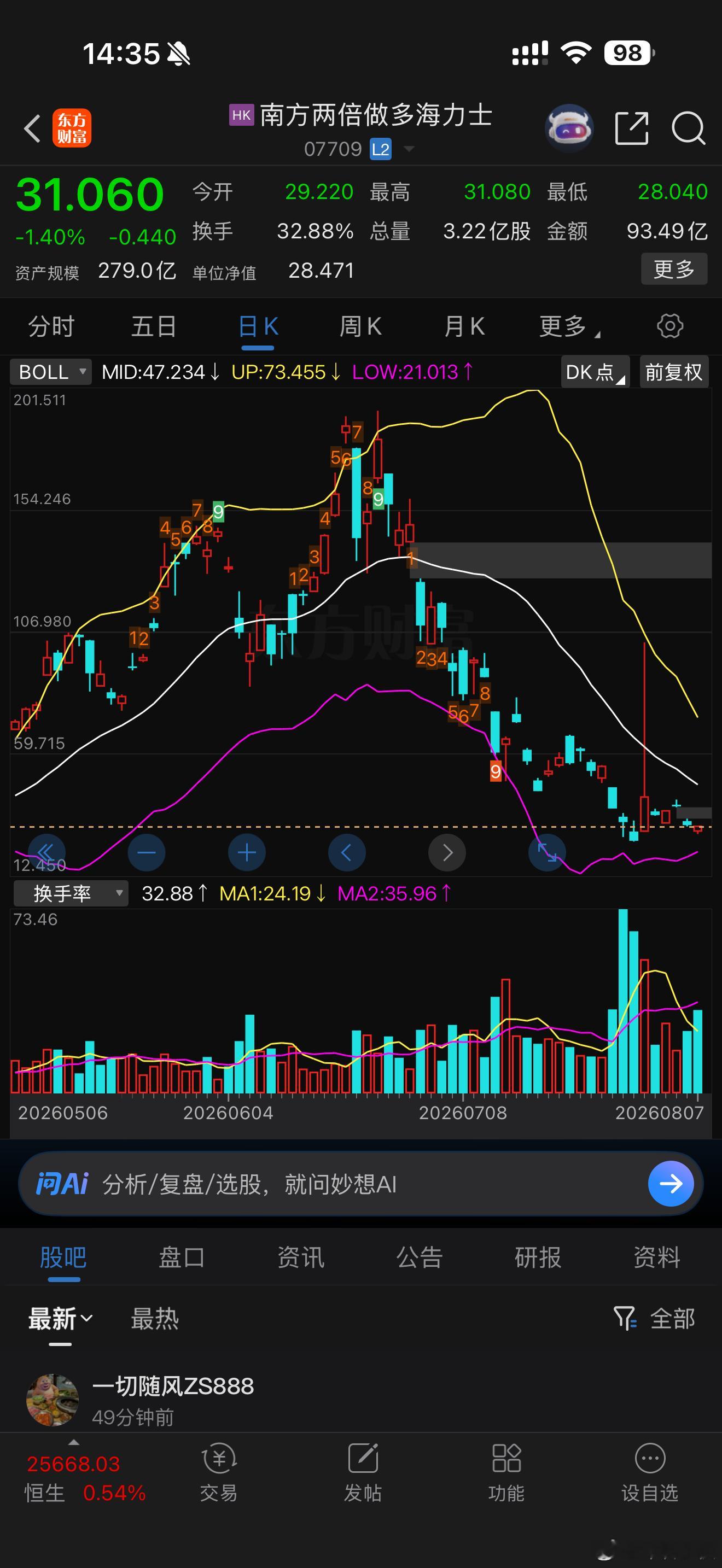Tap the UP:73.455 BOLL value

click(x=286, y=372)
